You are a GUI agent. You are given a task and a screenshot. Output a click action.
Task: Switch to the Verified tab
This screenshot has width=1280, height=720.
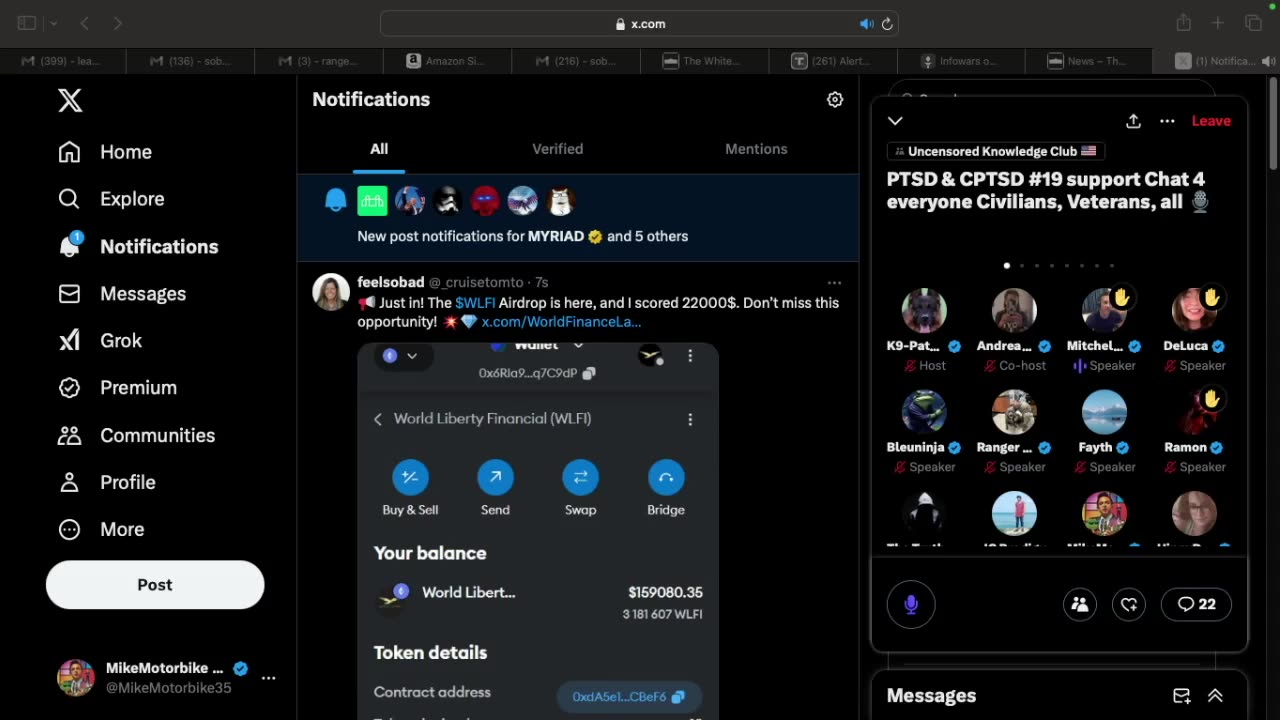[x=557, y=149]
